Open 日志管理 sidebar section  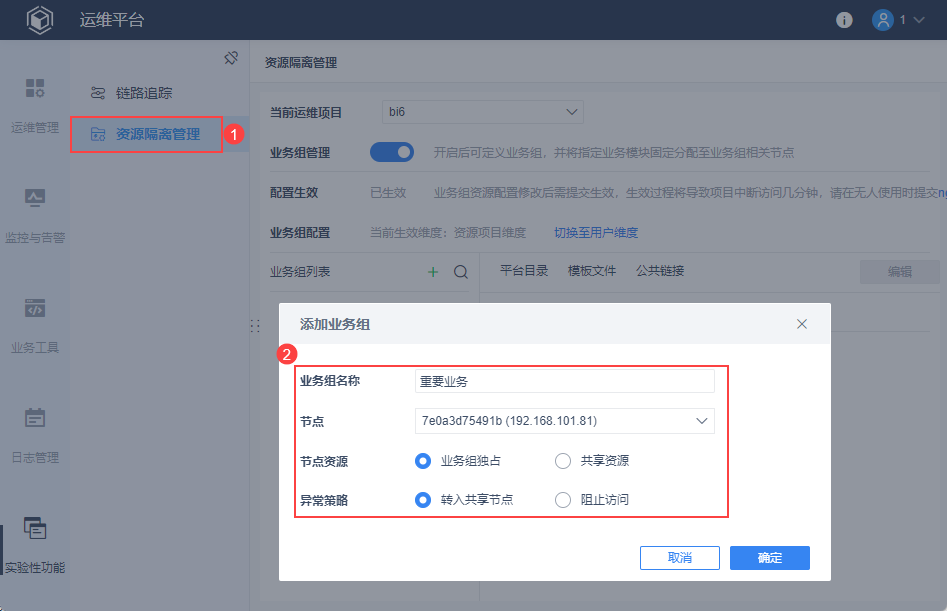point(35,435)
